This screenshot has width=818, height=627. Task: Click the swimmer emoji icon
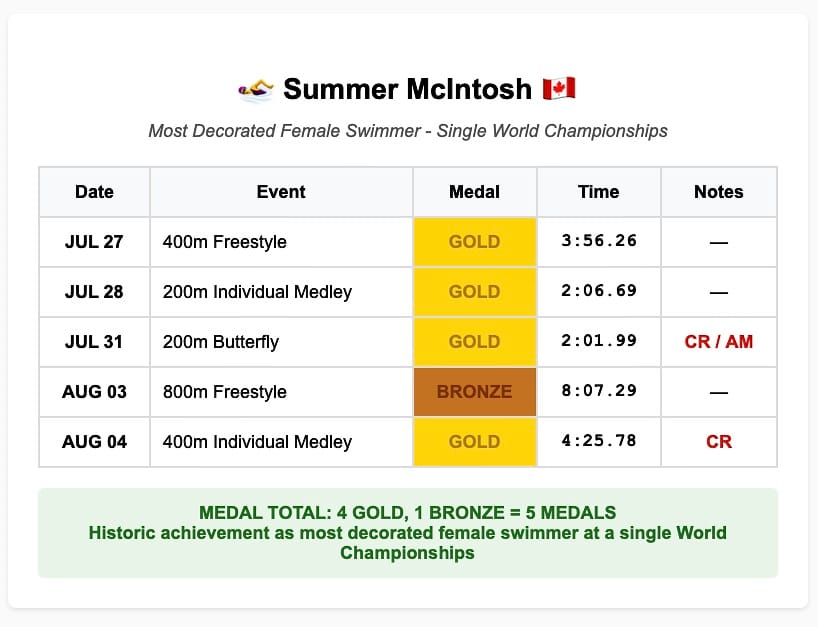(x=256, y=90)
